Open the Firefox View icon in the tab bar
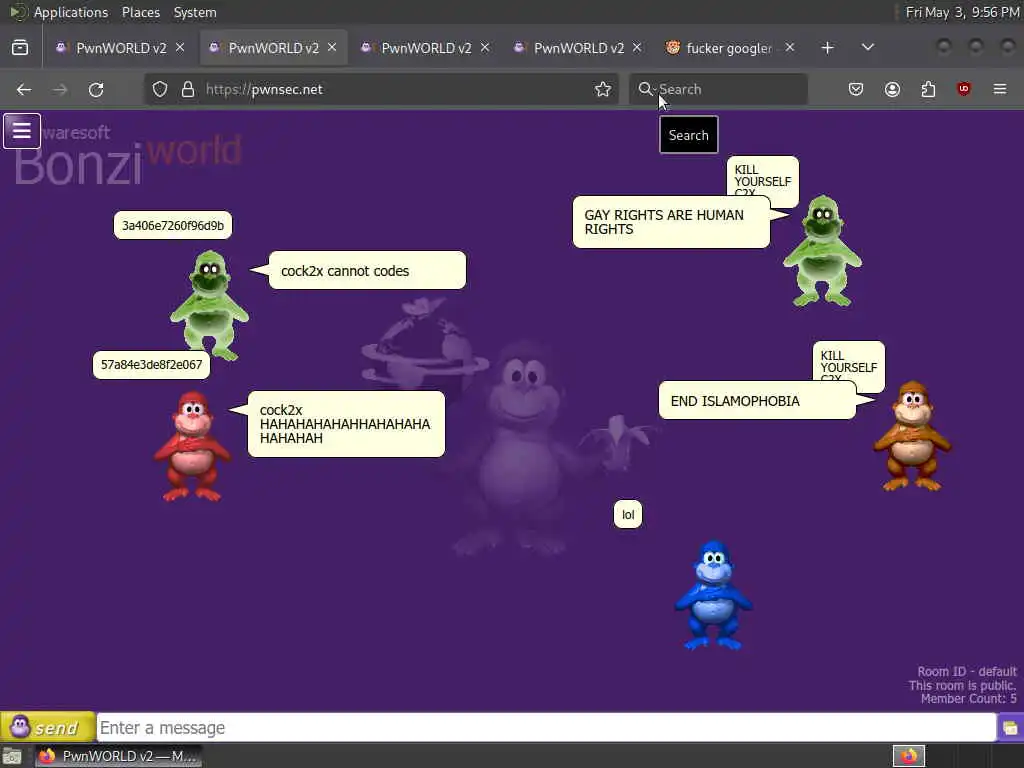The image size is (1024, 768). [20, 48]
